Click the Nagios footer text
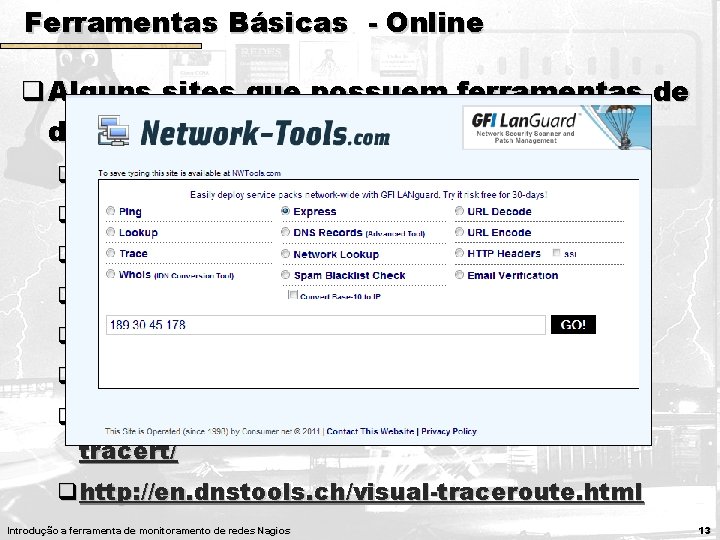The height and width of the screenshot is (540, 720). [x=149, y=531]
